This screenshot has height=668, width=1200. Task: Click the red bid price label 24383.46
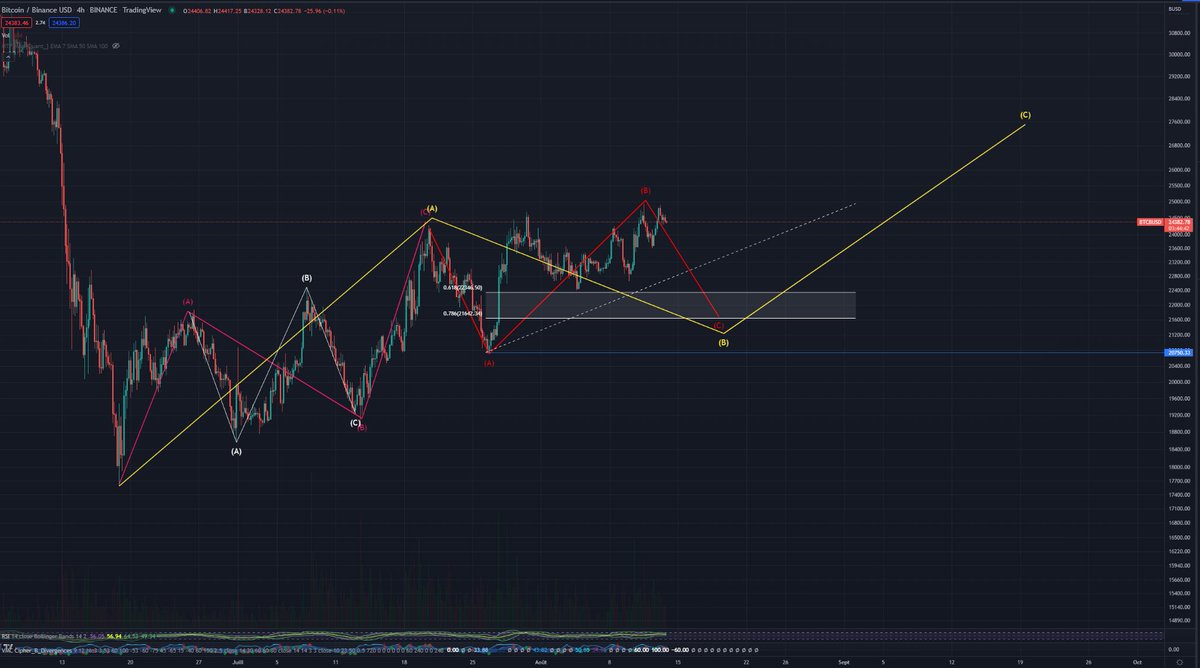(17, 22)
